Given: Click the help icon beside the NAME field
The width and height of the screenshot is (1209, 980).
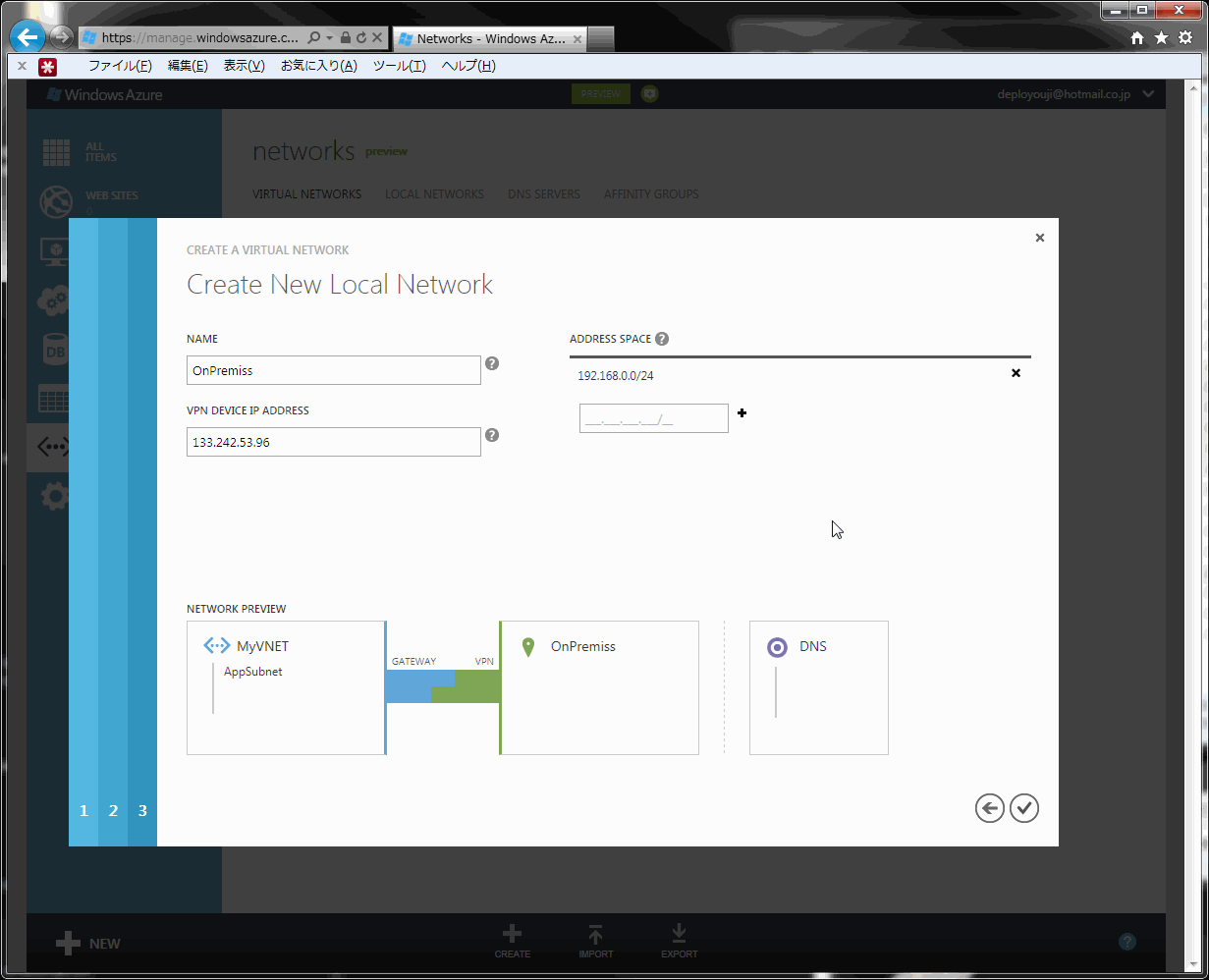Looking at the screenshot, I should pos(492,363).
